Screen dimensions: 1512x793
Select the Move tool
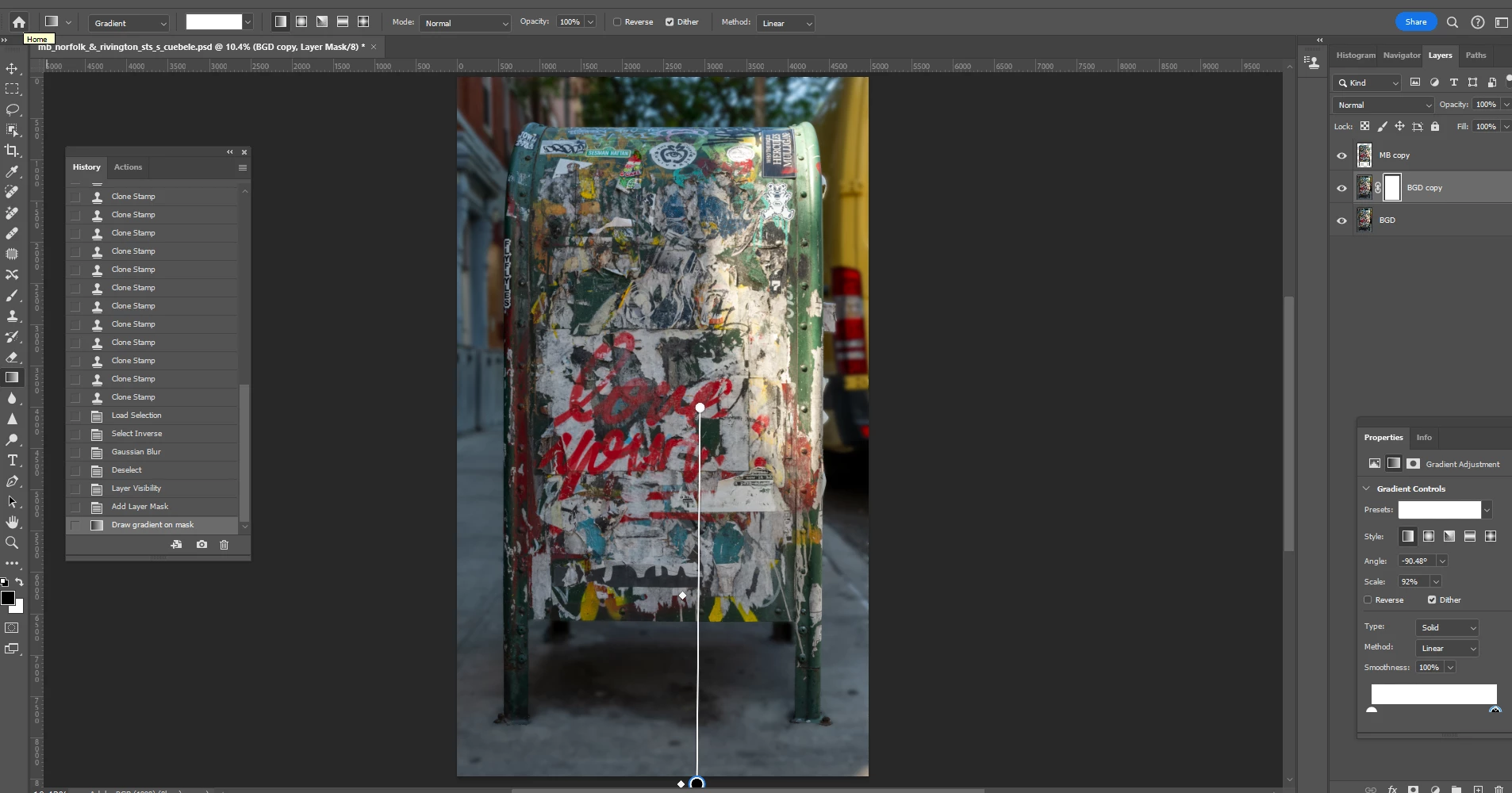coord(12,68)
